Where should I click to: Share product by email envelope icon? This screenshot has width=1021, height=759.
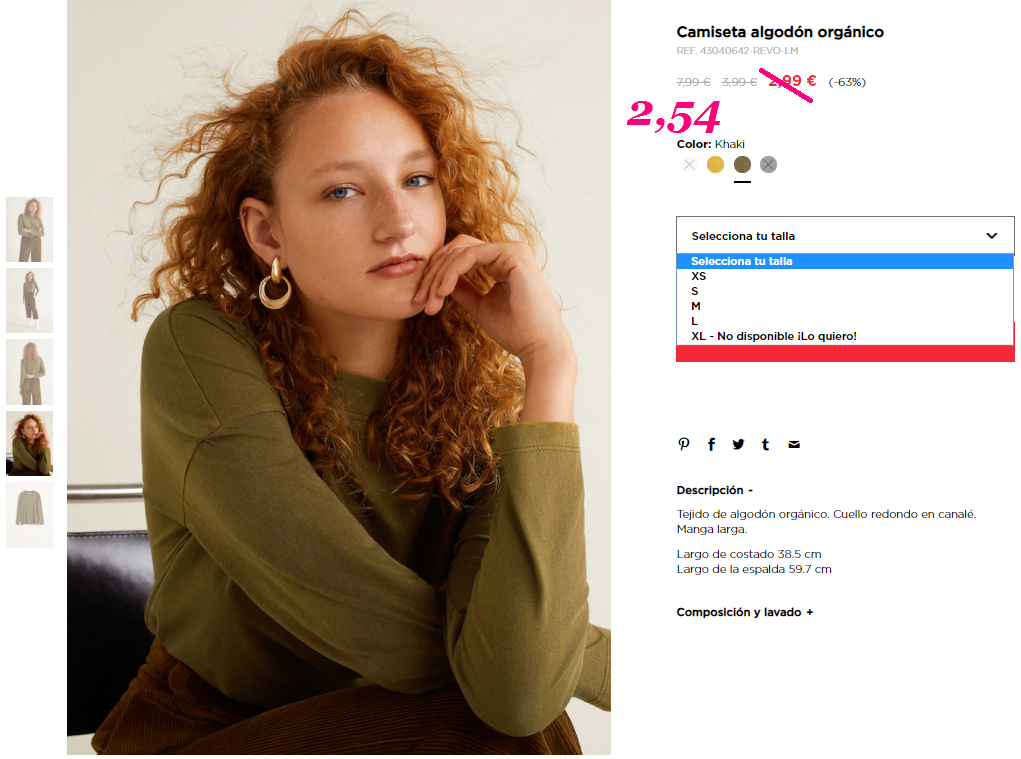click(794, 445)
